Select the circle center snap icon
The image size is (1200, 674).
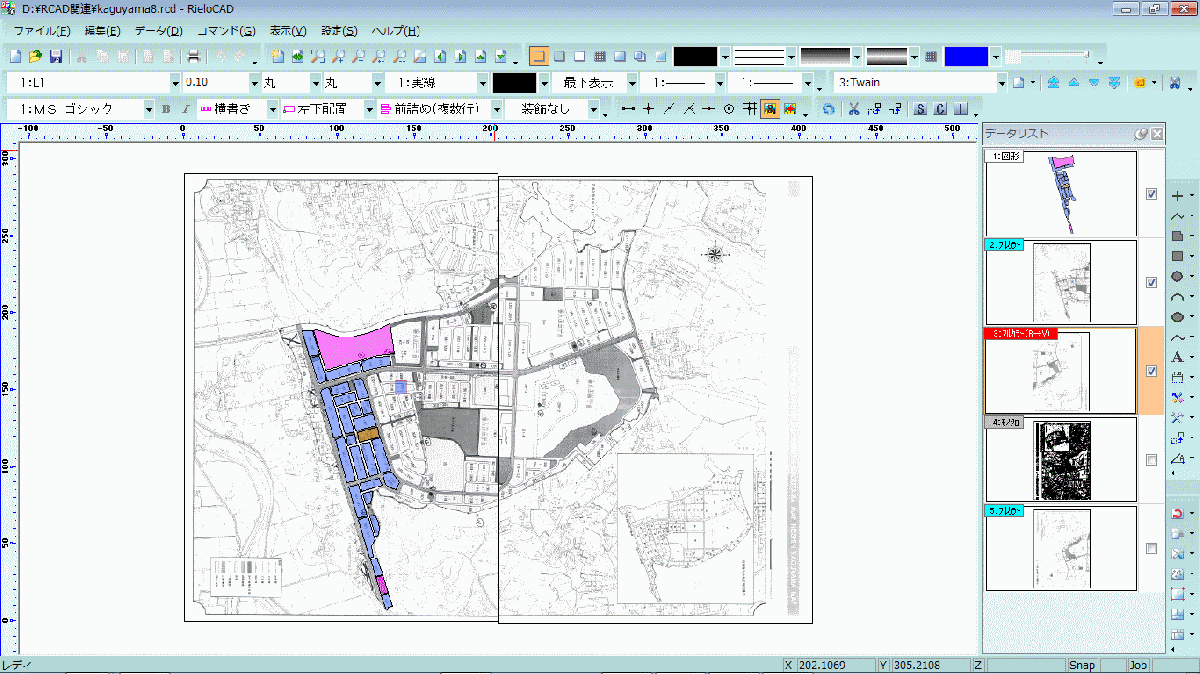click(729, 109)
